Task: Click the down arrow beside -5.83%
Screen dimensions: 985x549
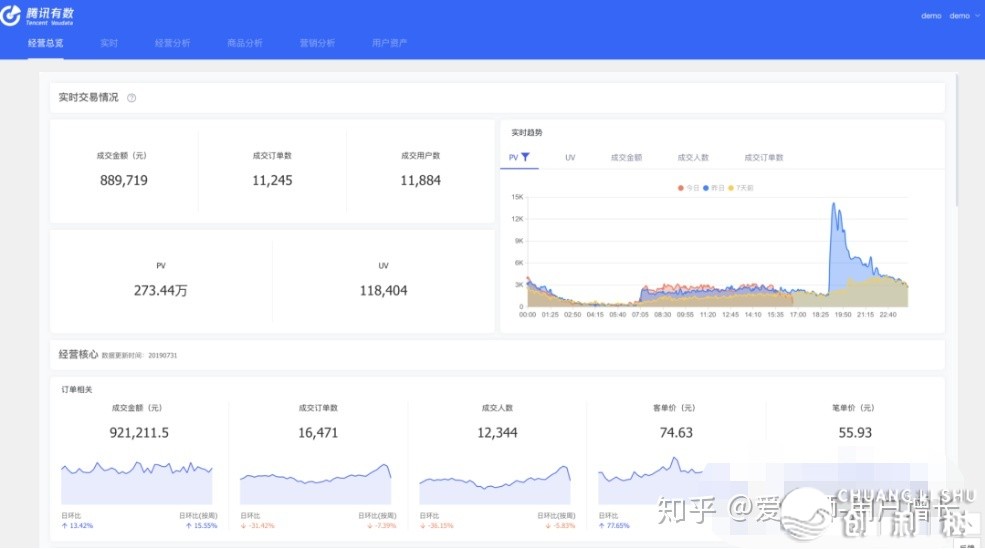Action: [x=548, y=526]
